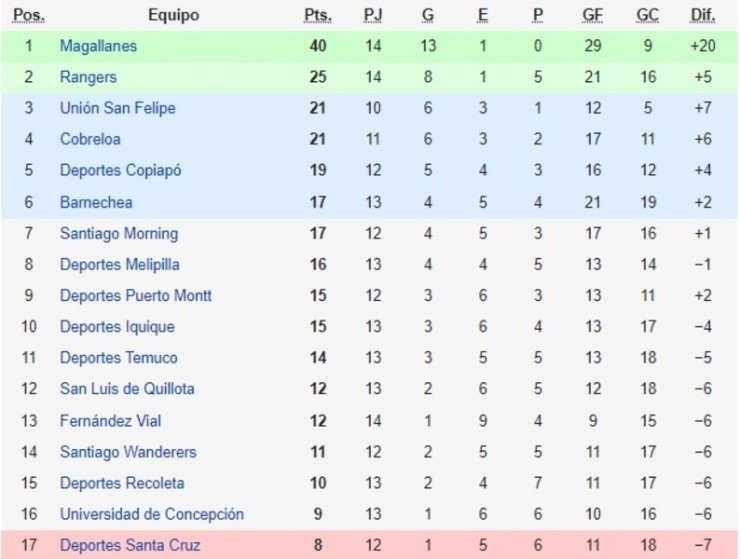Screen dimensions: 740x559
Task: Open Santiago Morning team page
Action: pos(118,233)
